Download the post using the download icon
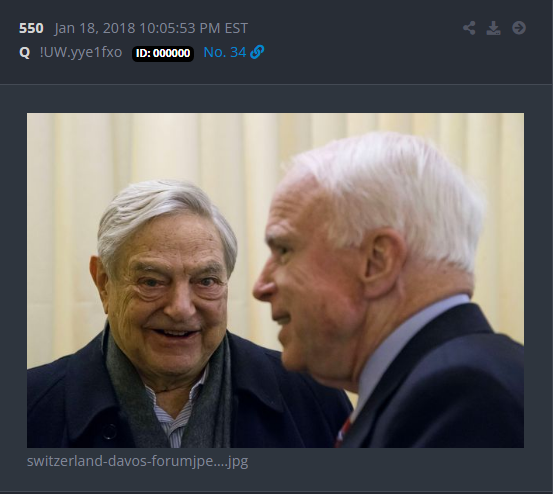 tap(493, 28)
